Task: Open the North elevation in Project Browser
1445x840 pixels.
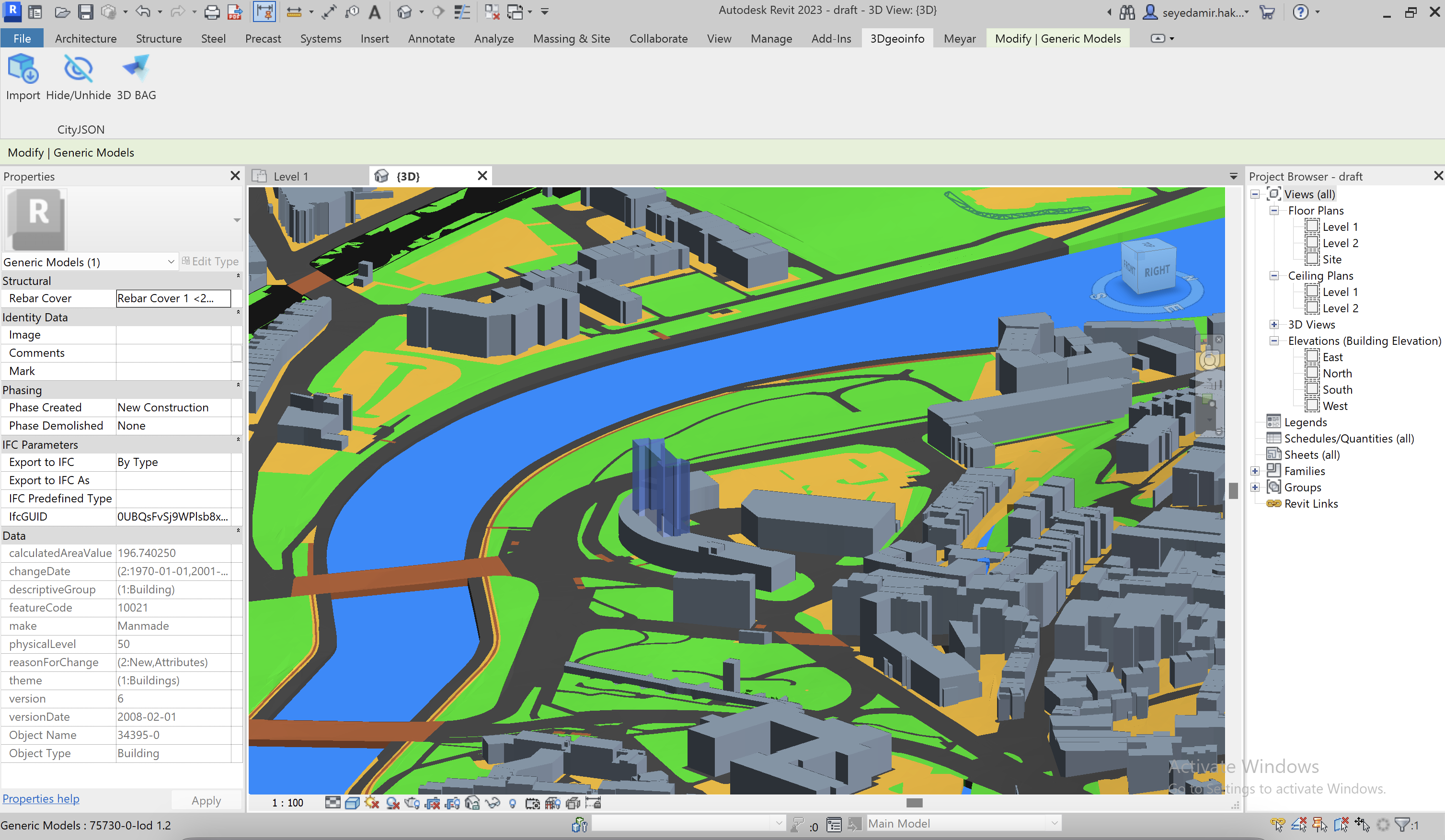Action: pos(1337,373)
